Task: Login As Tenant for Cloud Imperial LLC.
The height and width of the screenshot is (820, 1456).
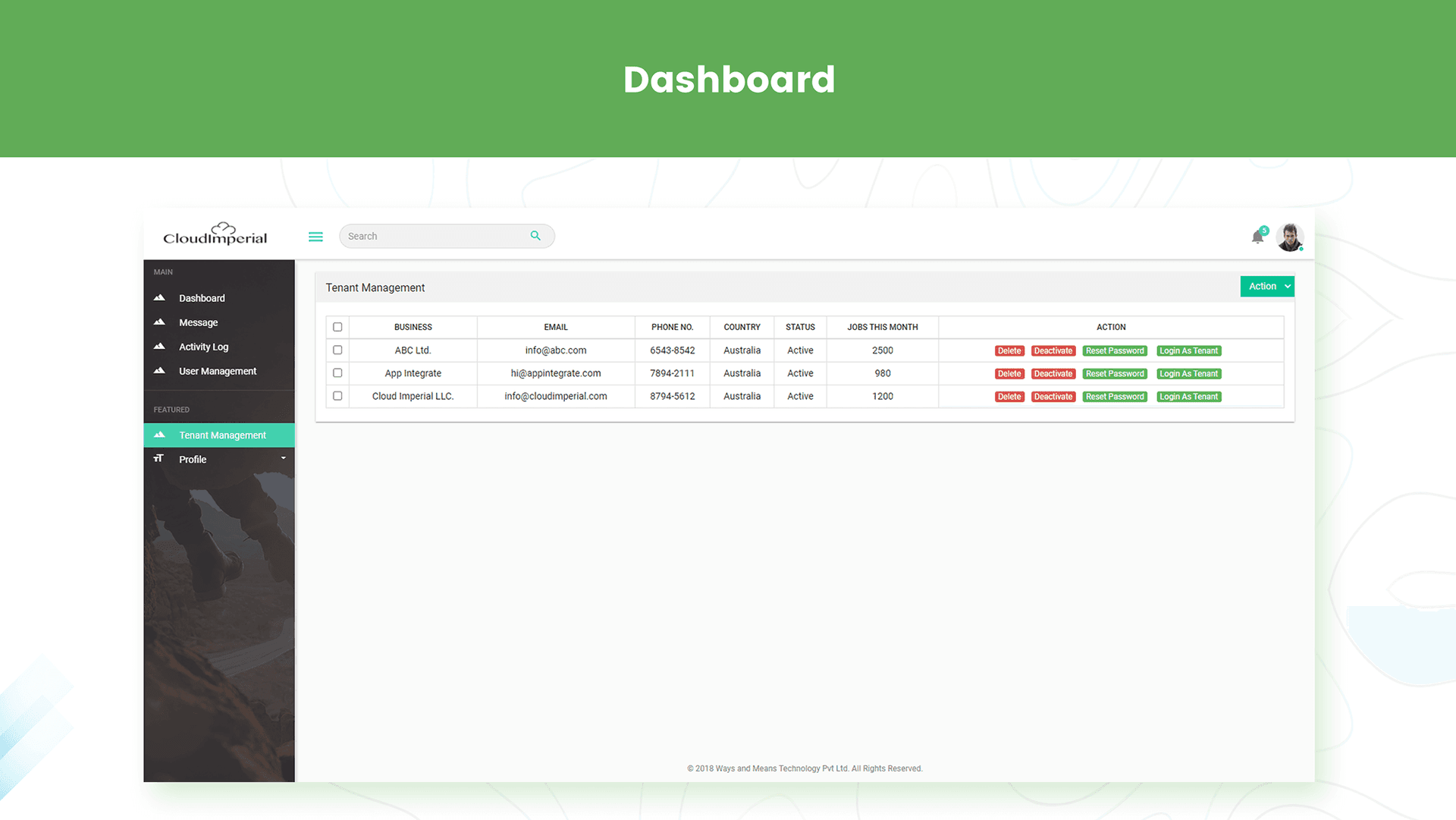Action: pyautogui.click(x=1189, y=396)
